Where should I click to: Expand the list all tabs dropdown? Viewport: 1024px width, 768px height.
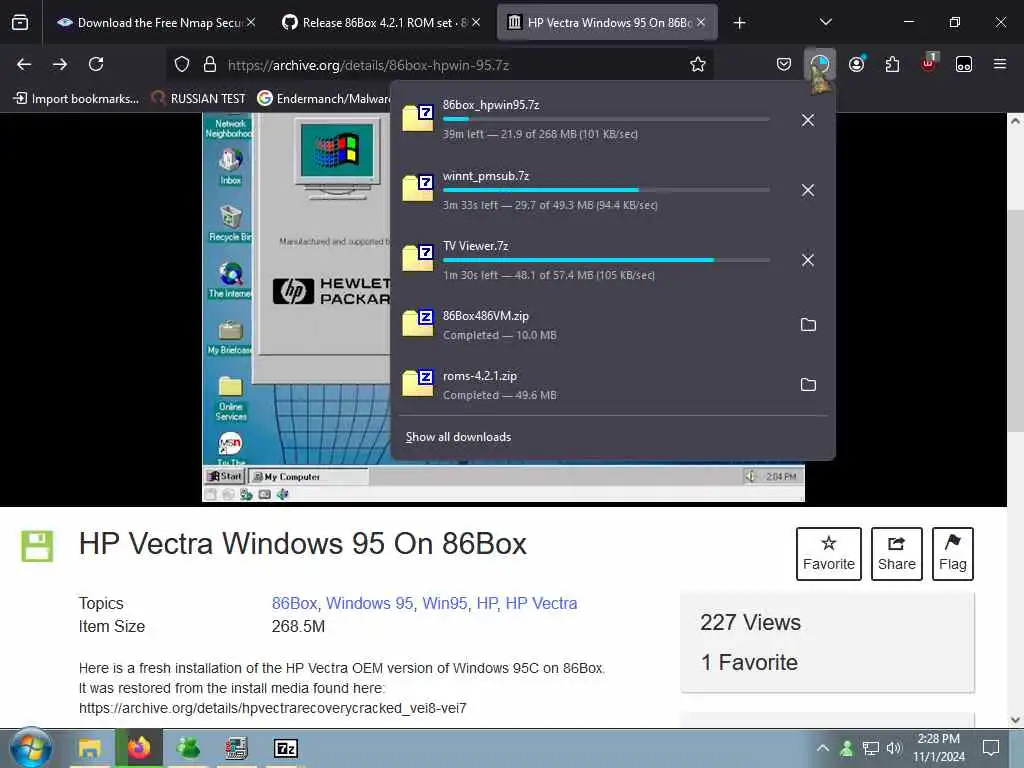point(825,22)
